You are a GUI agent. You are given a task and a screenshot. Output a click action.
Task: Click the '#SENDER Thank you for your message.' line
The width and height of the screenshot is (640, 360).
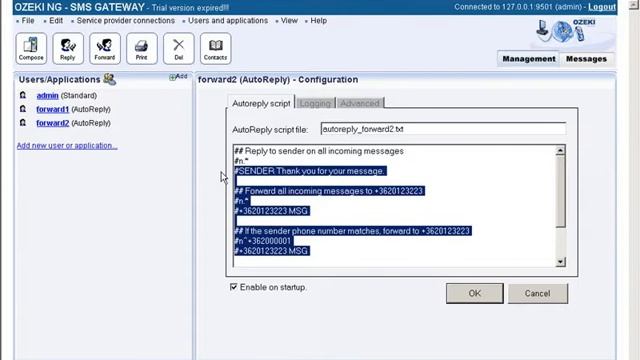tap(310, 171)
